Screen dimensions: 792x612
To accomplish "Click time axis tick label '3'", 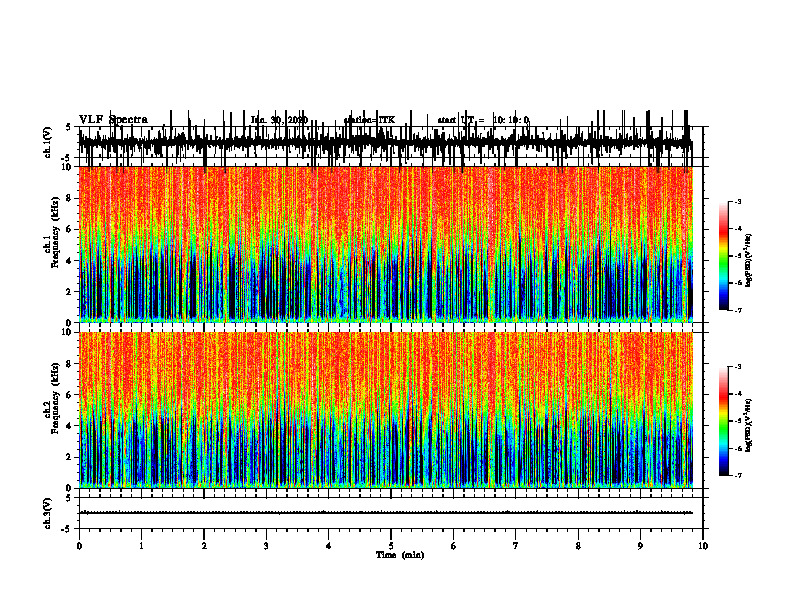I will [266, 546].
